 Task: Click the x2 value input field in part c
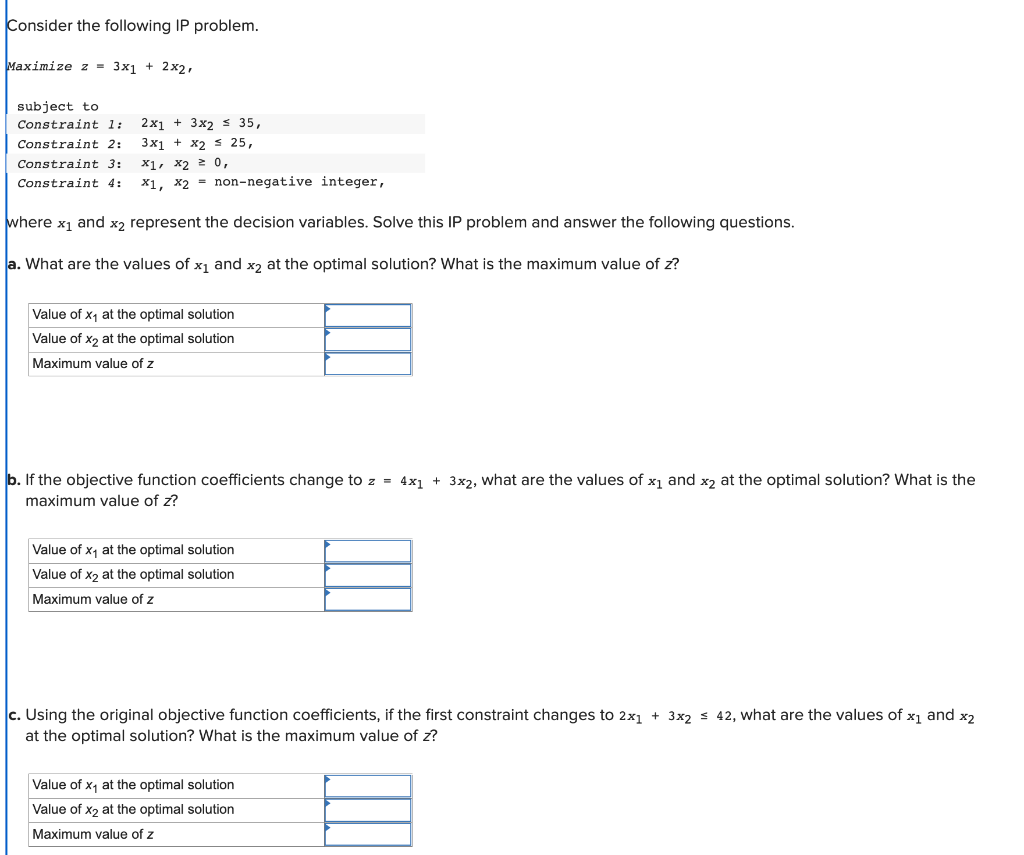[368, 810]
